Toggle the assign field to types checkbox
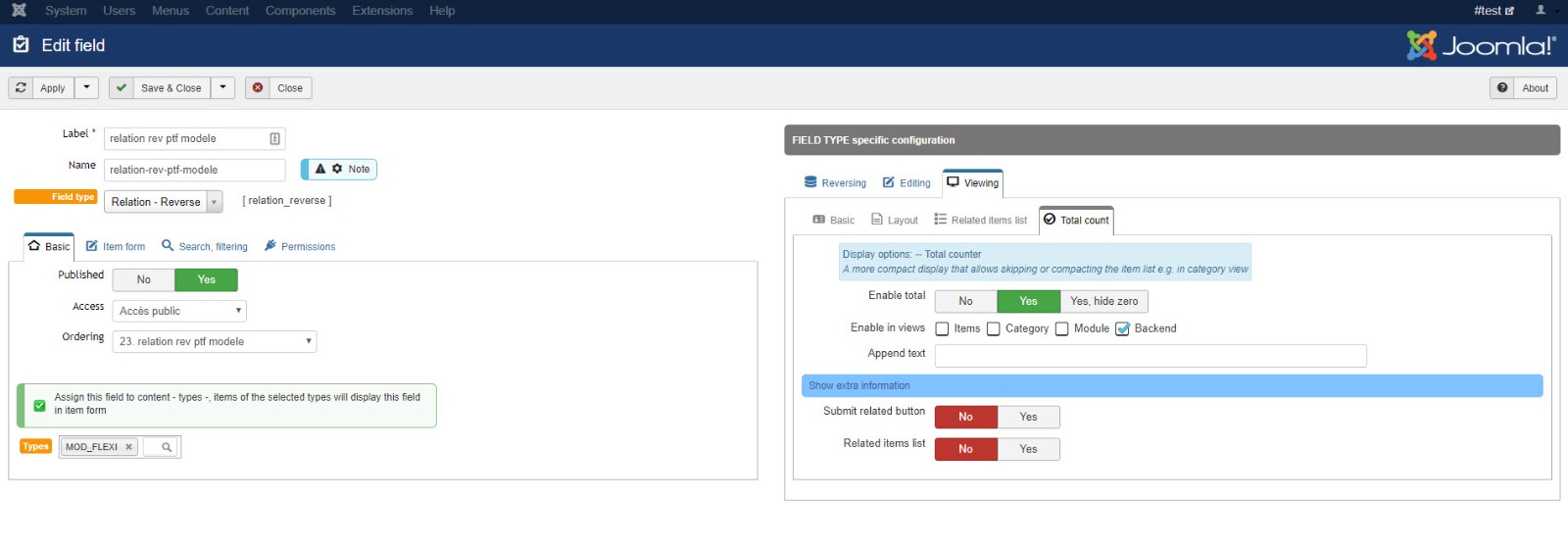 (x=39, y=405)
